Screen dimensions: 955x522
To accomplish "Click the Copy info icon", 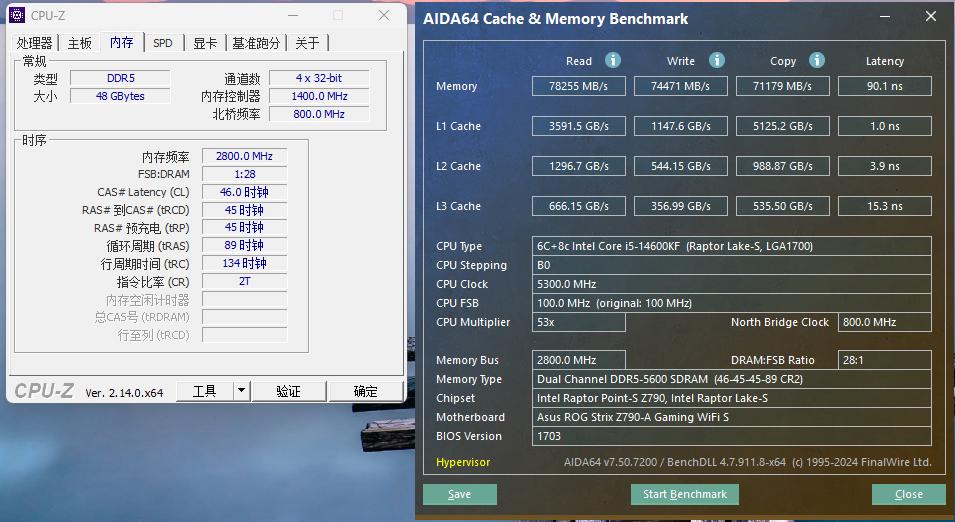I will point(817,60).
